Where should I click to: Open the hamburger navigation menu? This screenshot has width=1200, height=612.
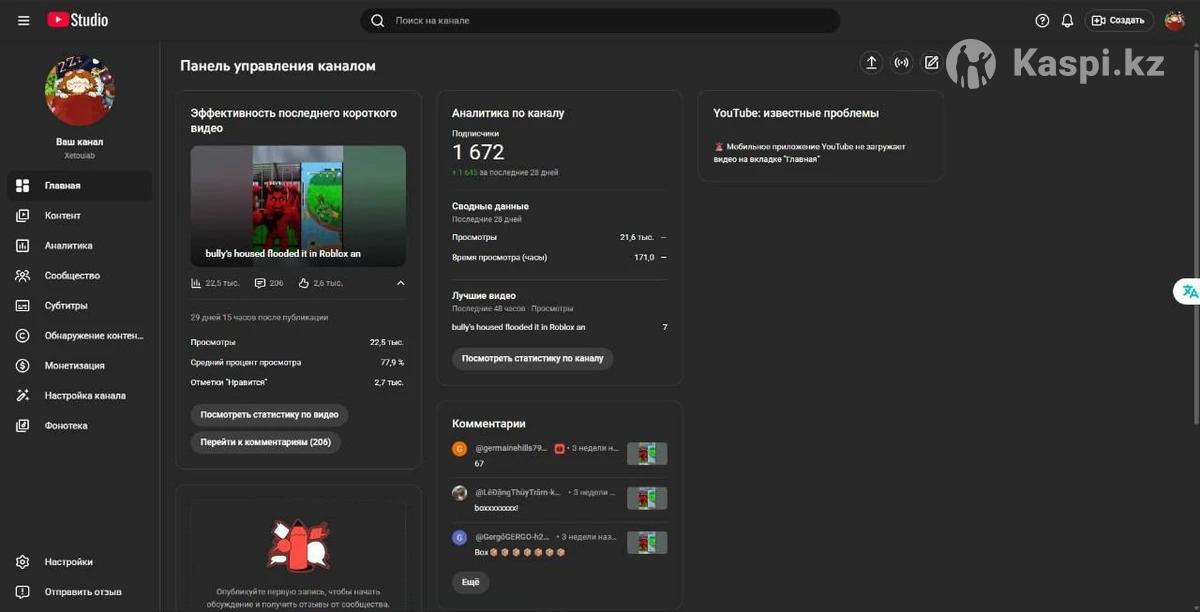[24, 20]
